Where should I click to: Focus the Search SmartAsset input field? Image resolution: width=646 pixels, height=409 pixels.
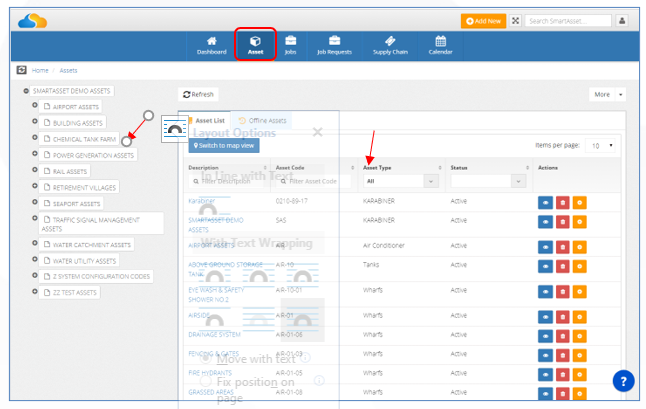coord(568,21)
